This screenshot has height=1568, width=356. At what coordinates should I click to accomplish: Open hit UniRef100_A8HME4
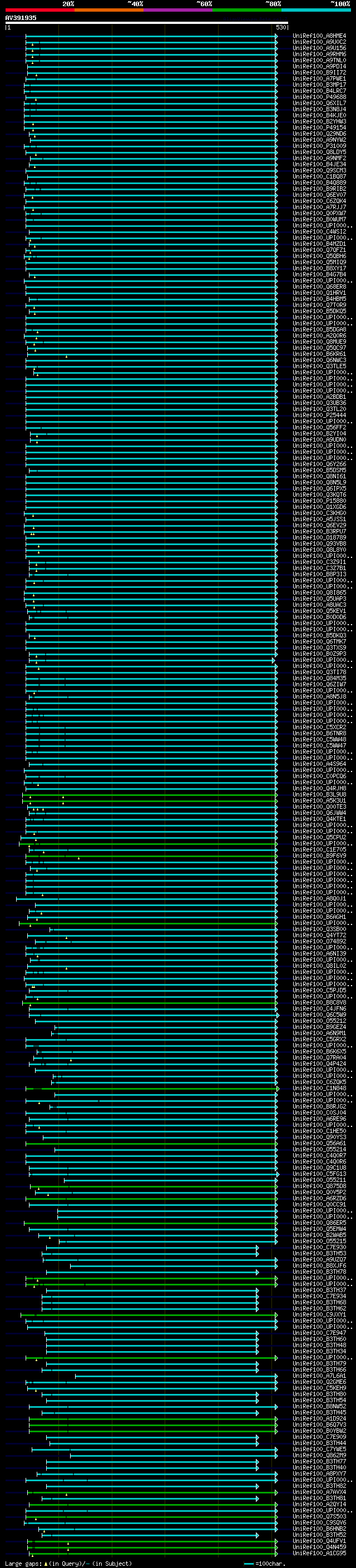319,36
